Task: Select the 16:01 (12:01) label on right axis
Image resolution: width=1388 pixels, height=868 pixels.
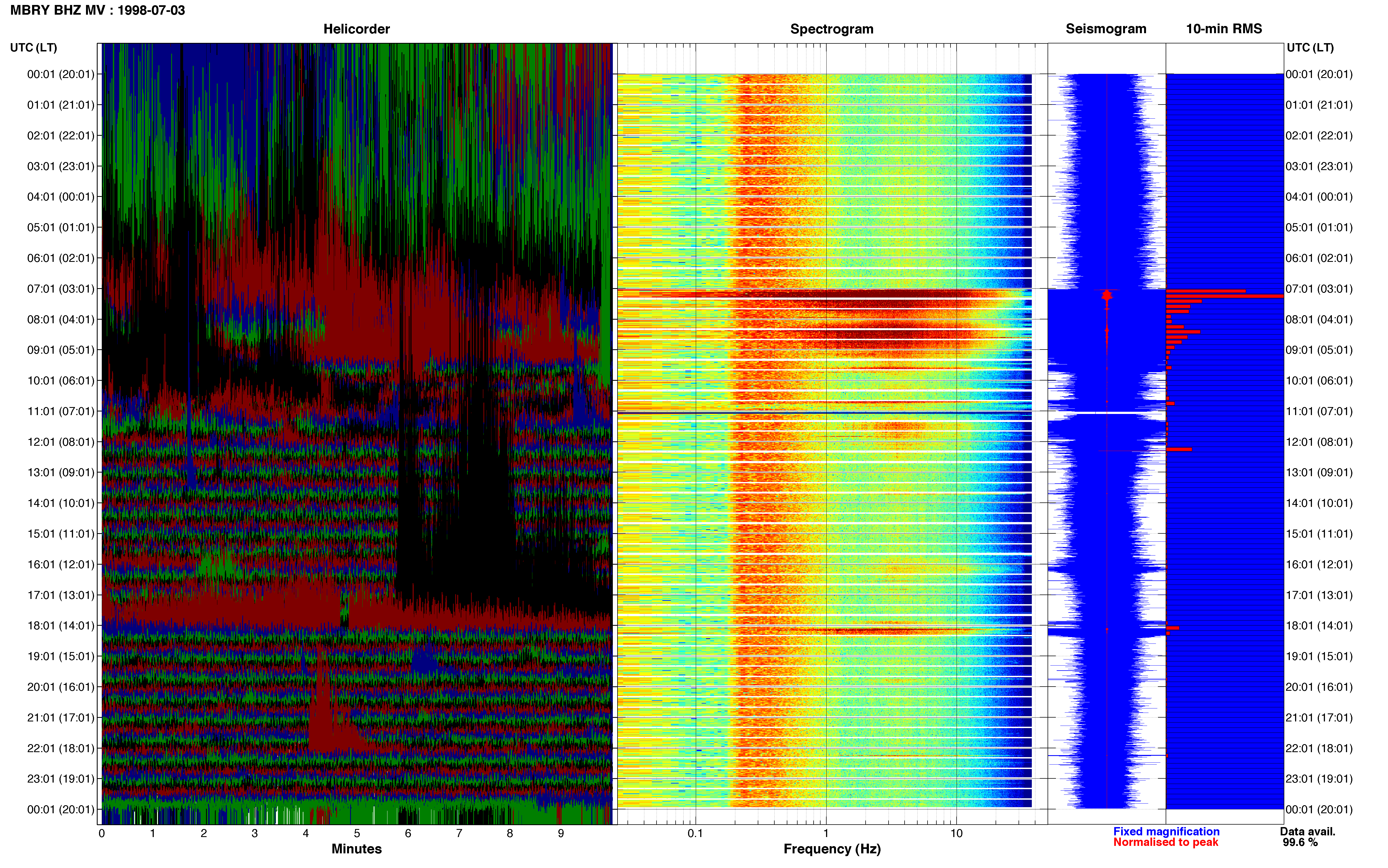Action: tap(1319, 564)
